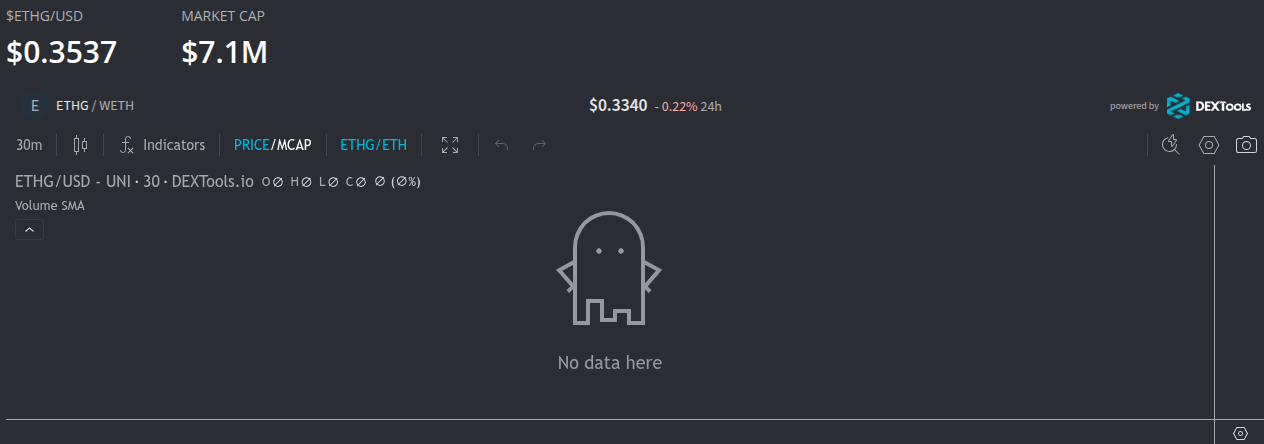Collapse the legend with the chevron button

[29, 230]
